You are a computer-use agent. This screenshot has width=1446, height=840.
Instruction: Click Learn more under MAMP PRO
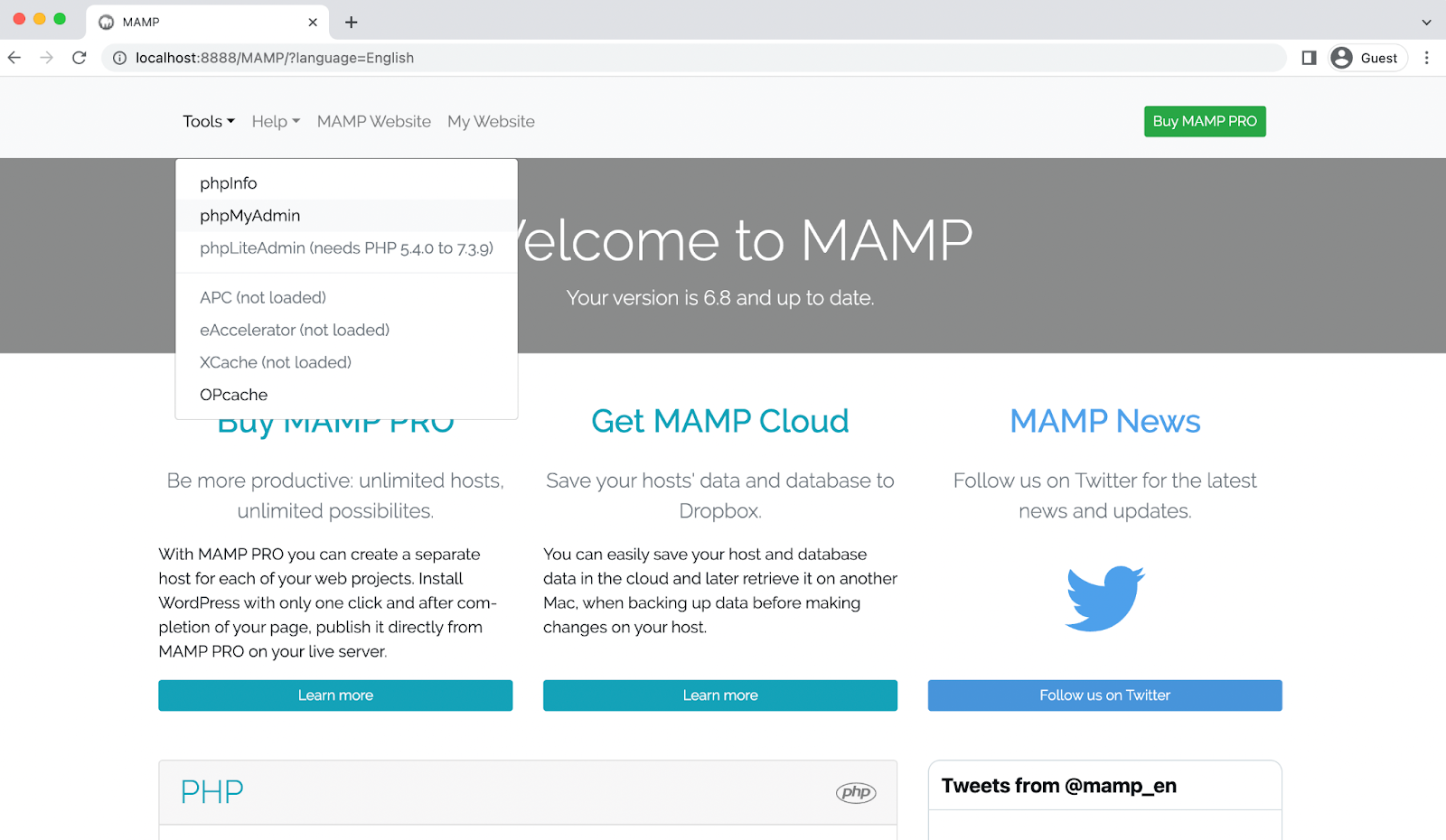point(335,695)
